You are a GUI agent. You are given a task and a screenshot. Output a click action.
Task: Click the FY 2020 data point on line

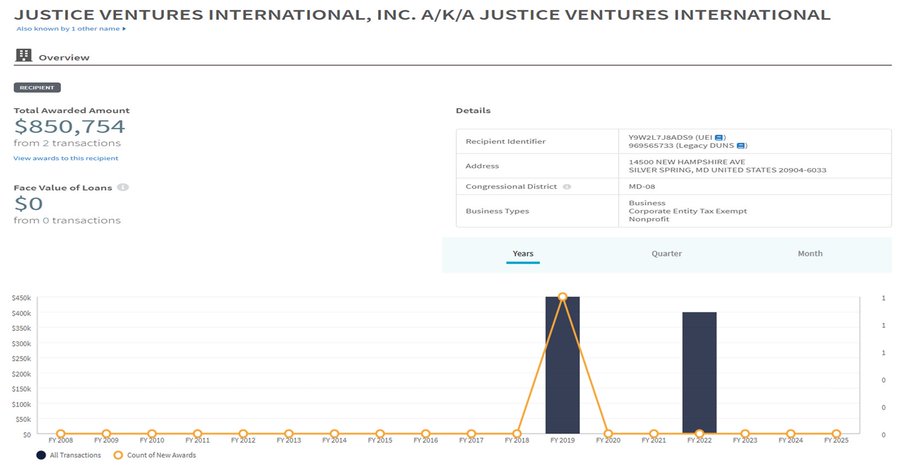608,434
